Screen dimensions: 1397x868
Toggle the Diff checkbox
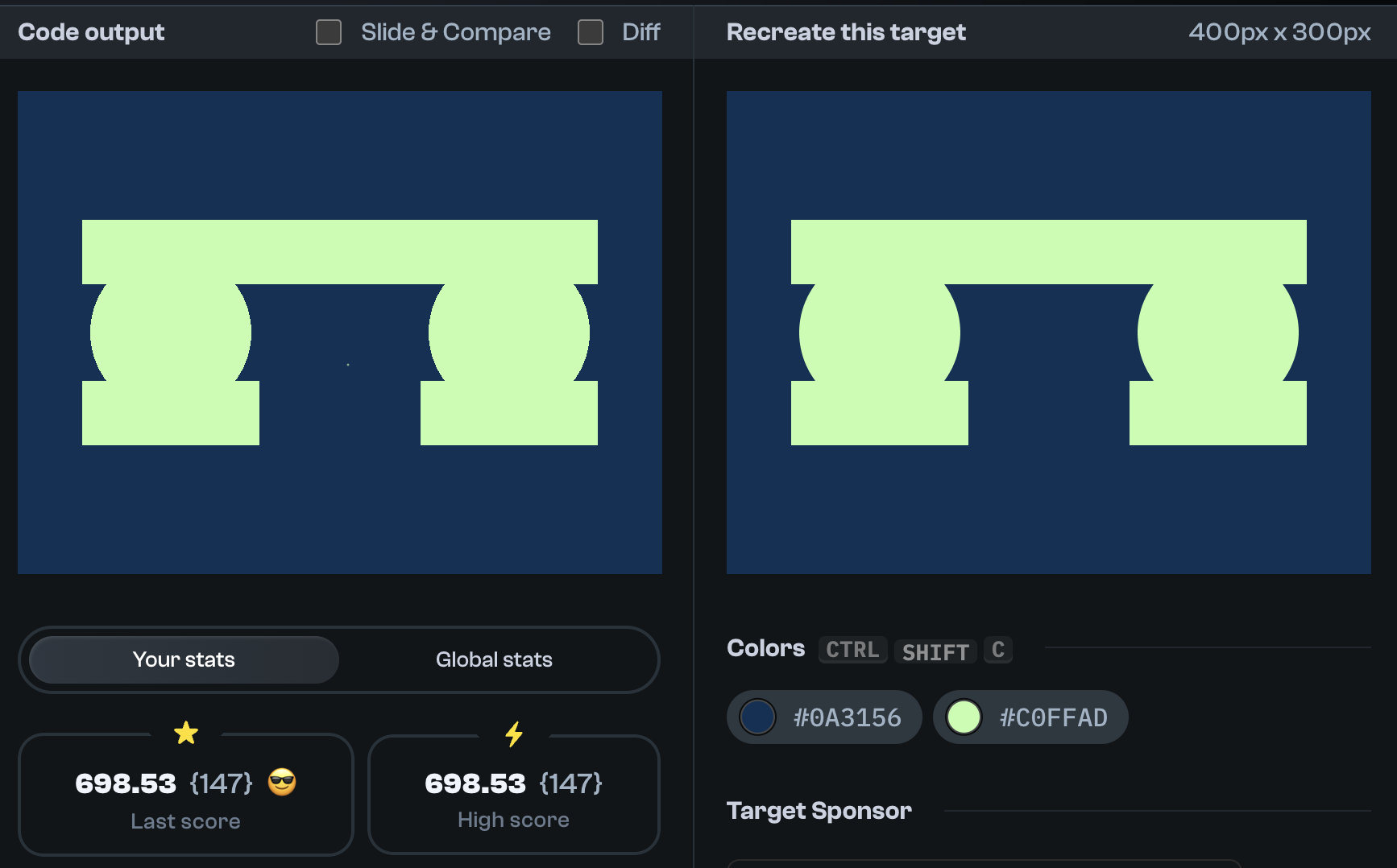591,32
